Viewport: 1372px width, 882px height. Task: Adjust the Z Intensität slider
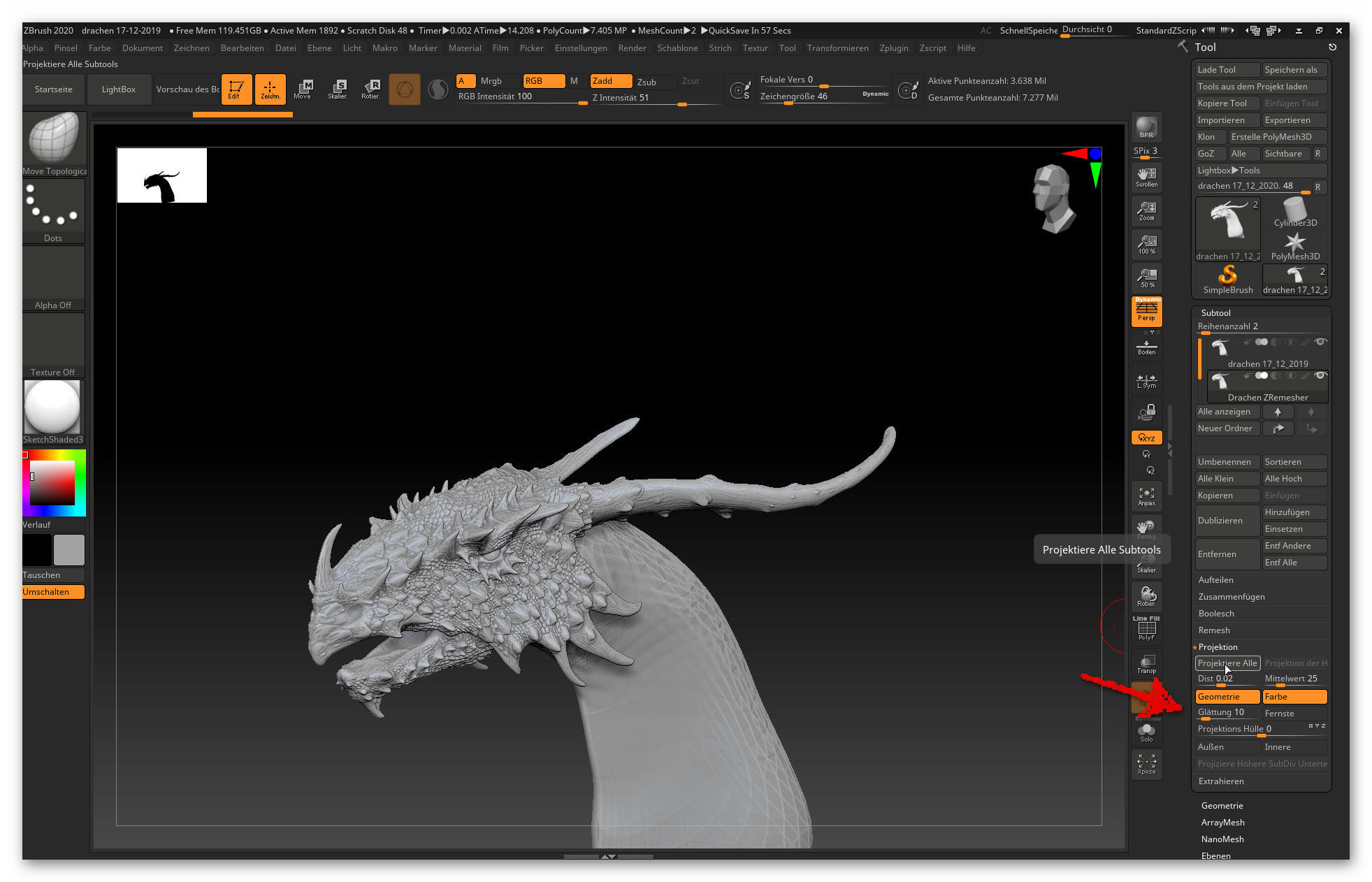click(x=656, y=99)
